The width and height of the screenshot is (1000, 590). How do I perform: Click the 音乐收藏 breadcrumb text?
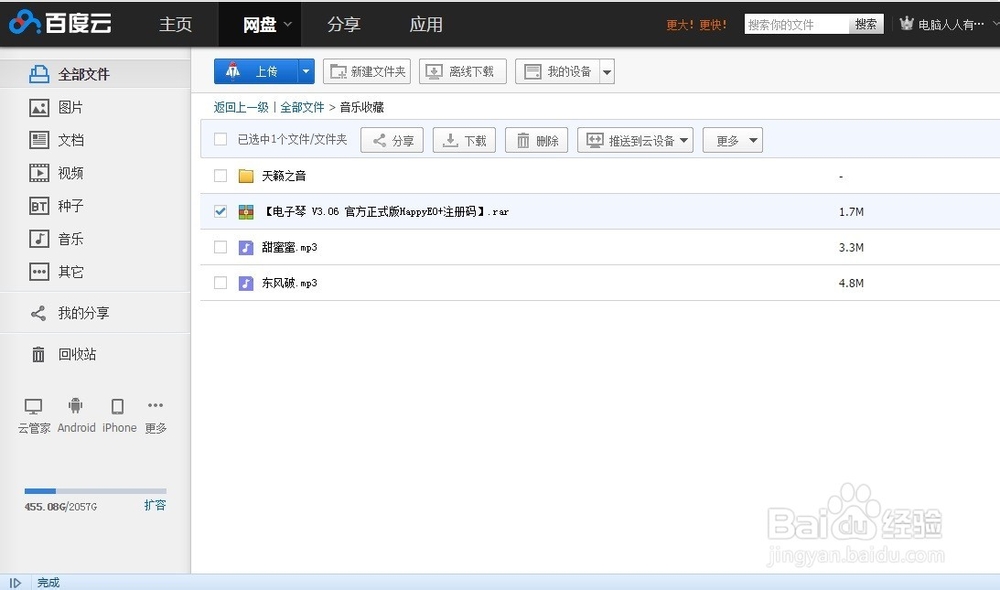click(362, 107)
